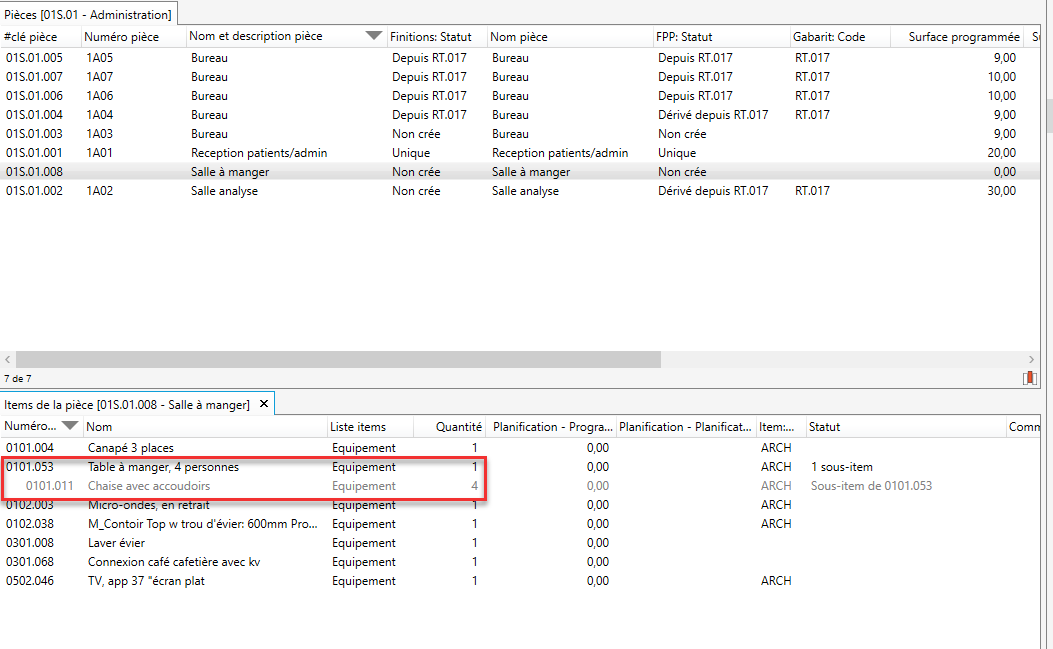Click the Gabarit: Code column header
Screen dimensions: 1053x649
click(x=830, y=37)
